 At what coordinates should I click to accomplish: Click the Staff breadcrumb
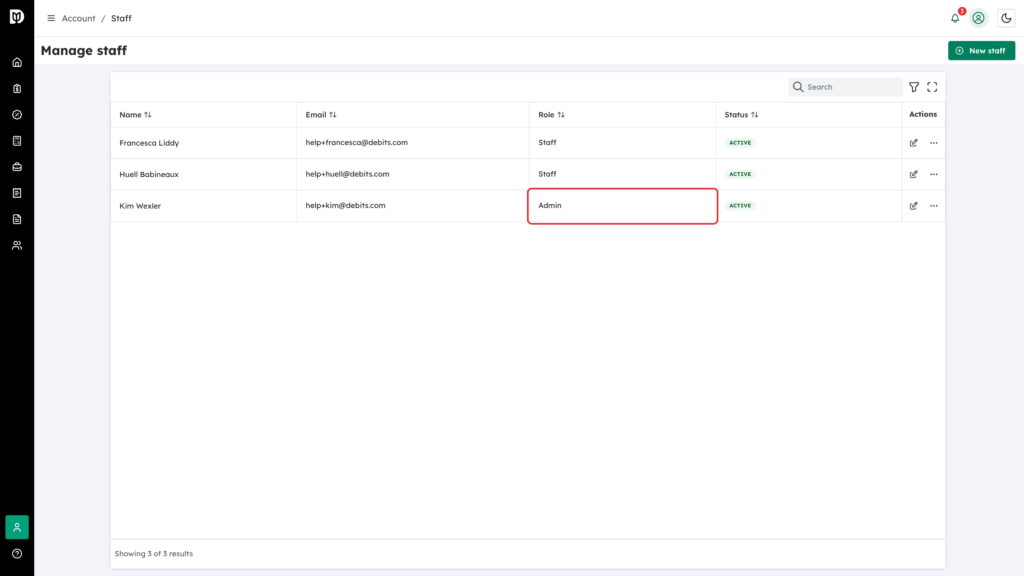(121, 18)
